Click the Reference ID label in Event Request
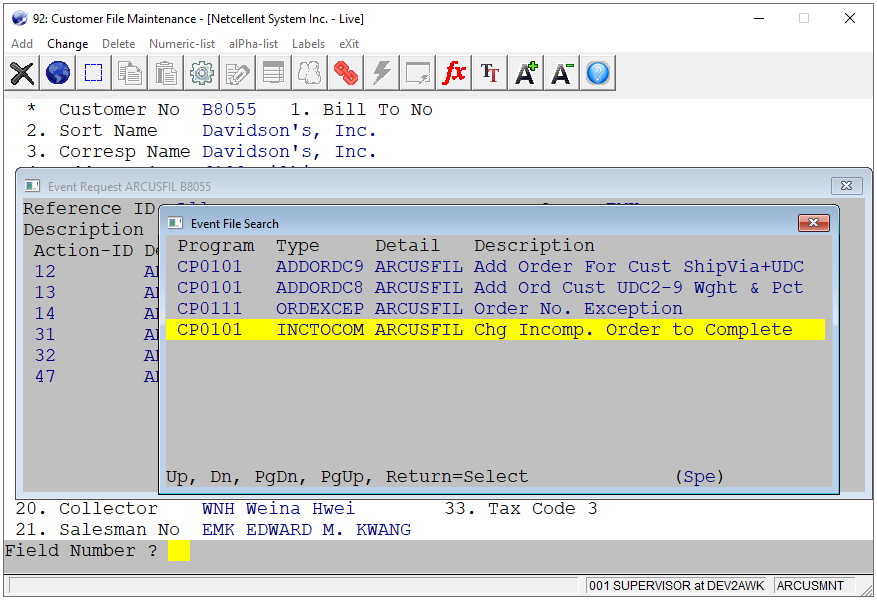Image resolution: width=877 pixels, height=600 pixels. 89,209
